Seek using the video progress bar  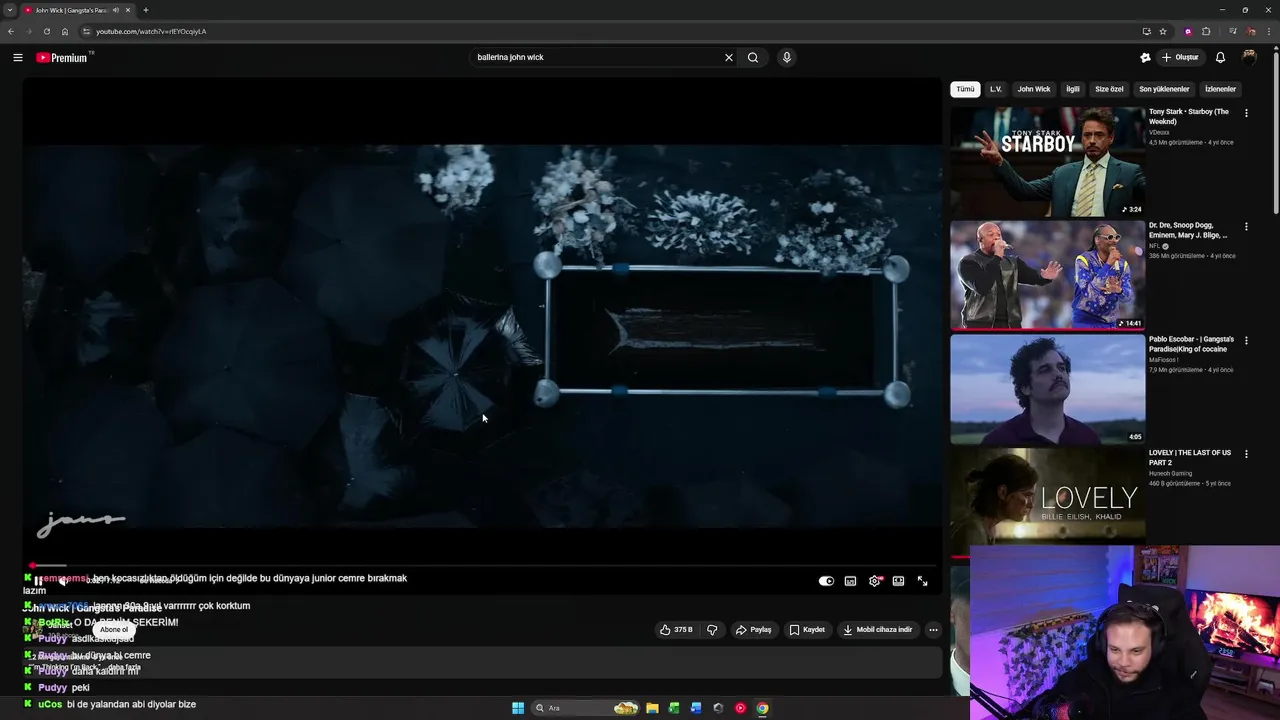(482, 566)
